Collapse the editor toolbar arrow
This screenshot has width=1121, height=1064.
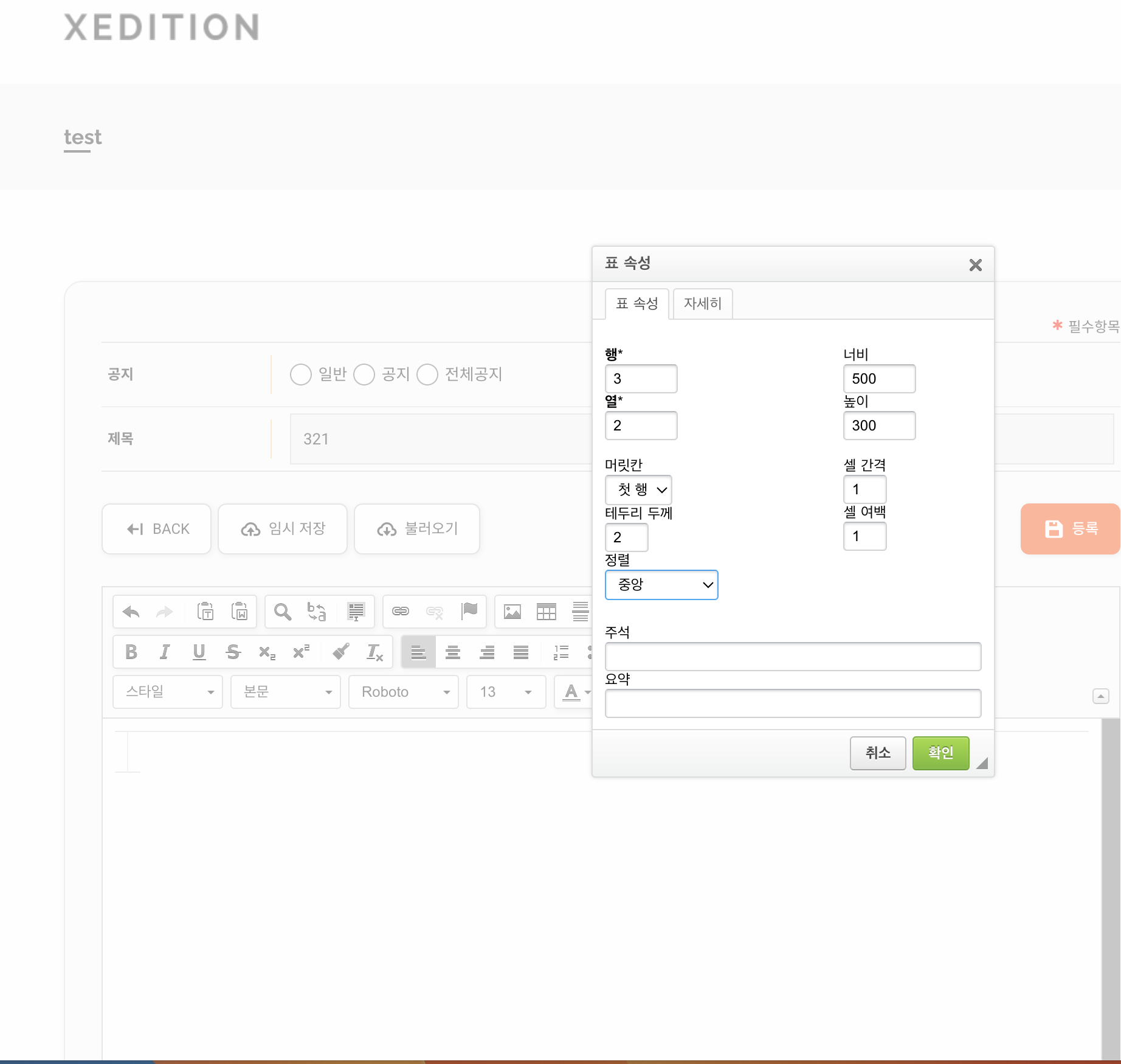point(1101,696)
